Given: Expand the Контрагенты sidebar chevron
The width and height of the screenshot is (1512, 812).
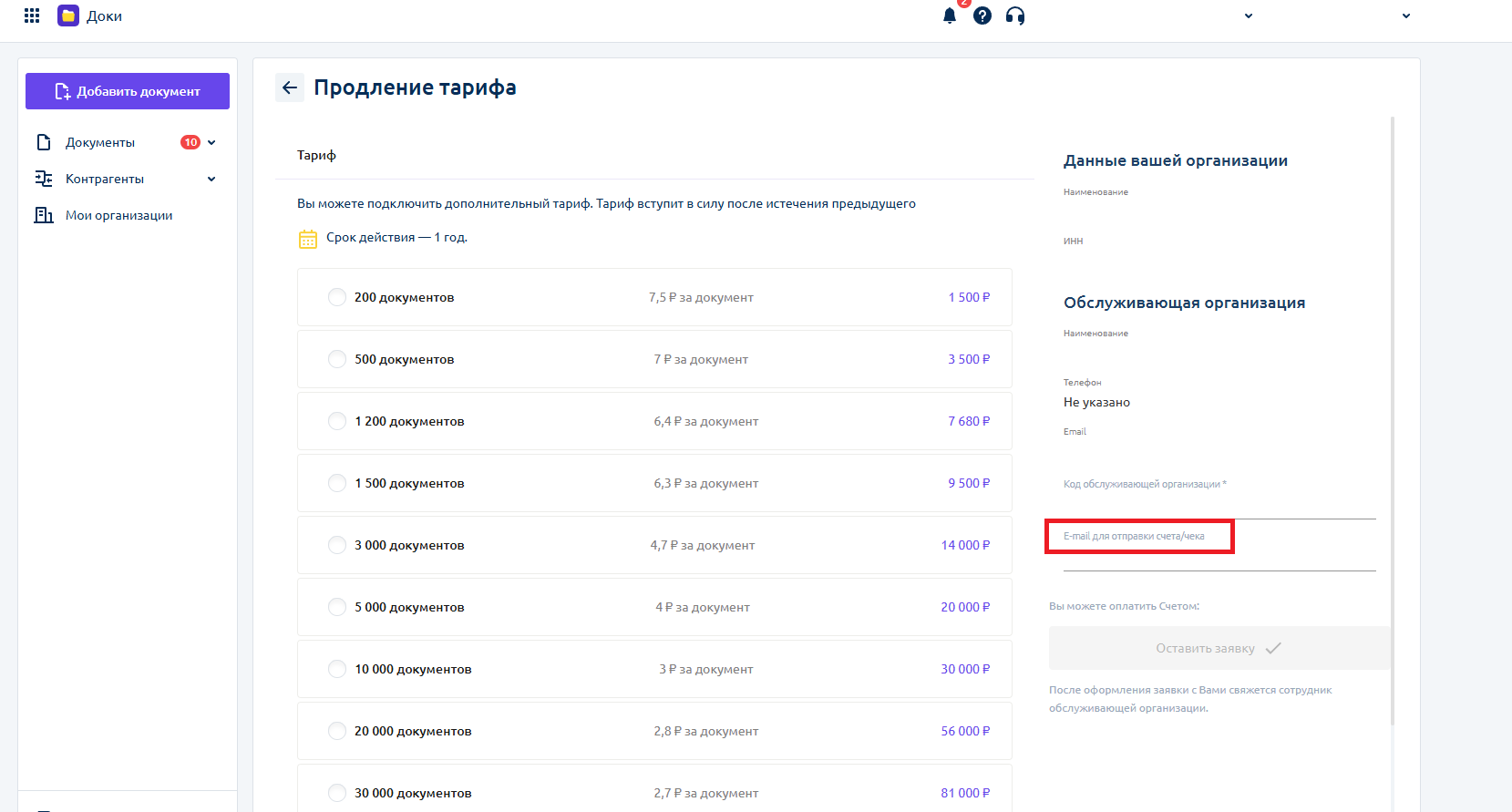Looking at the screenshot, I should (211, 179).
